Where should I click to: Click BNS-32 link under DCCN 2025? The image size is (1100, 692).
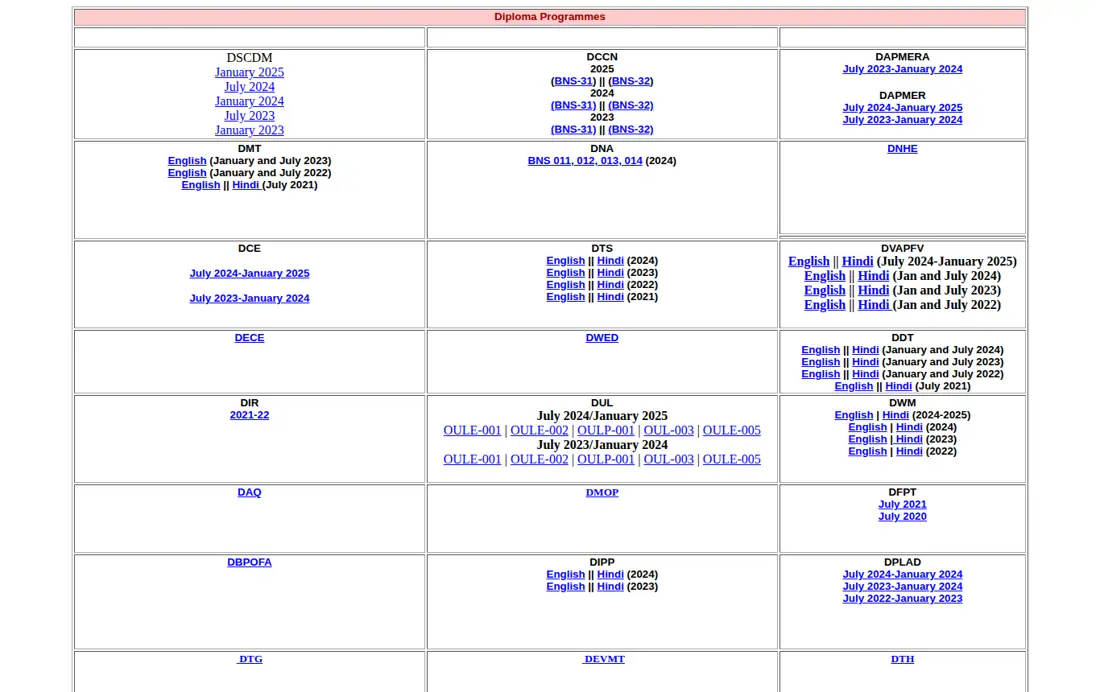631,81
